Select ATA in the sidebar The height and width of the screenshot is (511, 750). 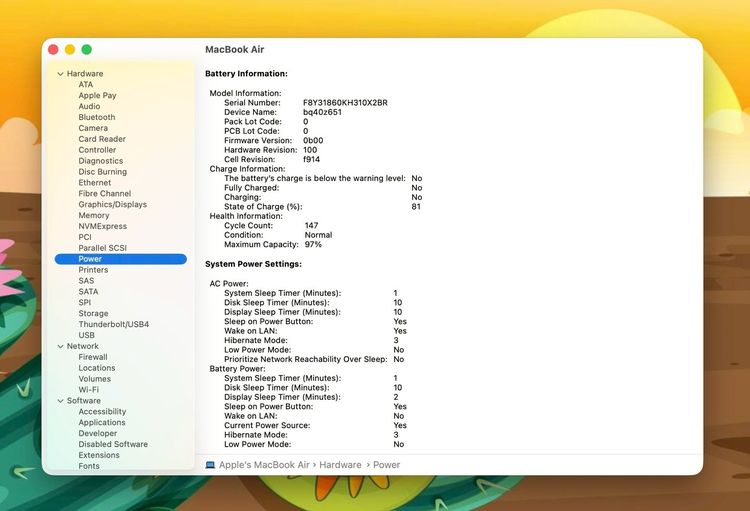point(86,85)
